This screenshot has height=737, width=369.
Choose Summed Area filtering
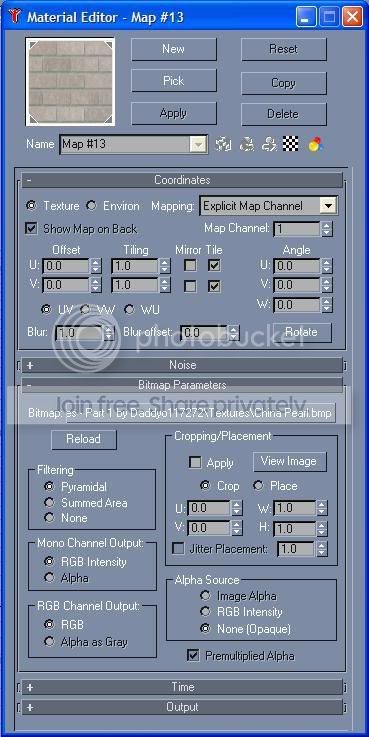pos(49,502)
